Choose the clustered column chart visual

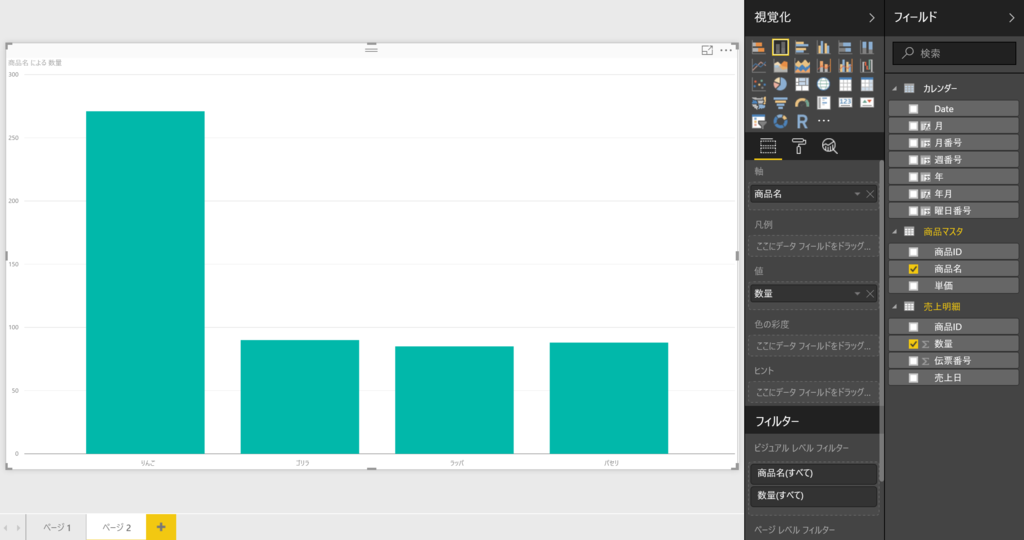coord(824,47)
